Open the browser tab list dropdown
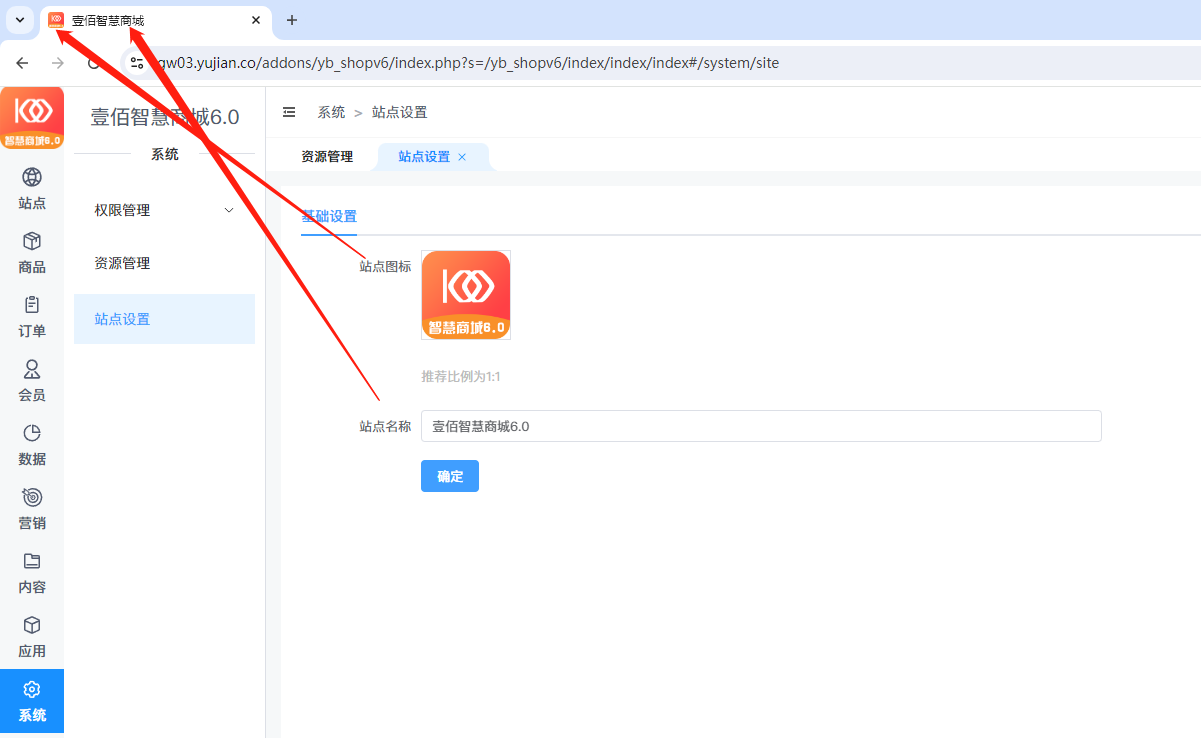This screenshot has height=738, width=1201. (x=19, y=20)
